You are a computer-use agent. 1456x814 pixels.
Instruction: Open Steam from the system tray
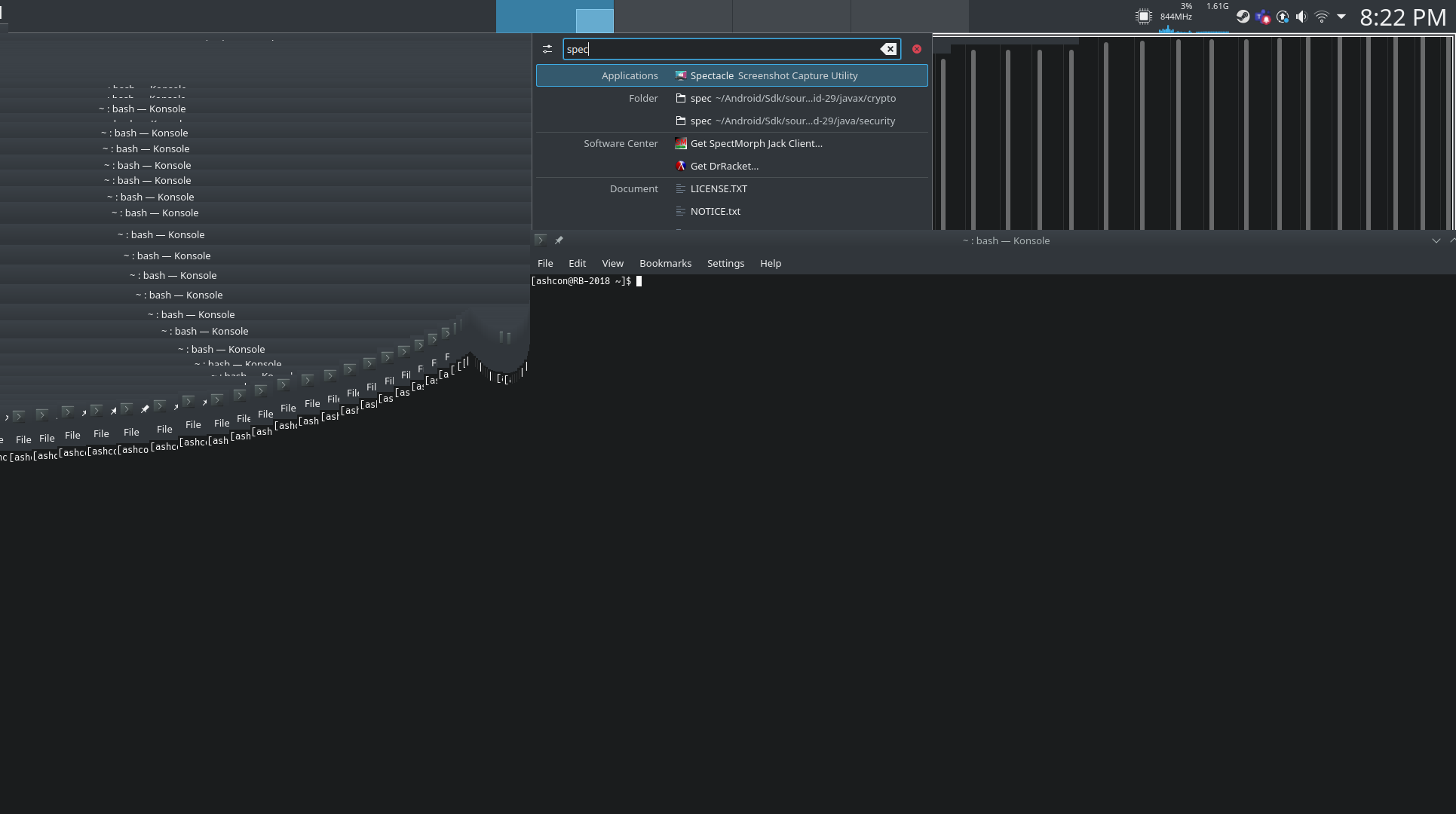pos(1243,16)
